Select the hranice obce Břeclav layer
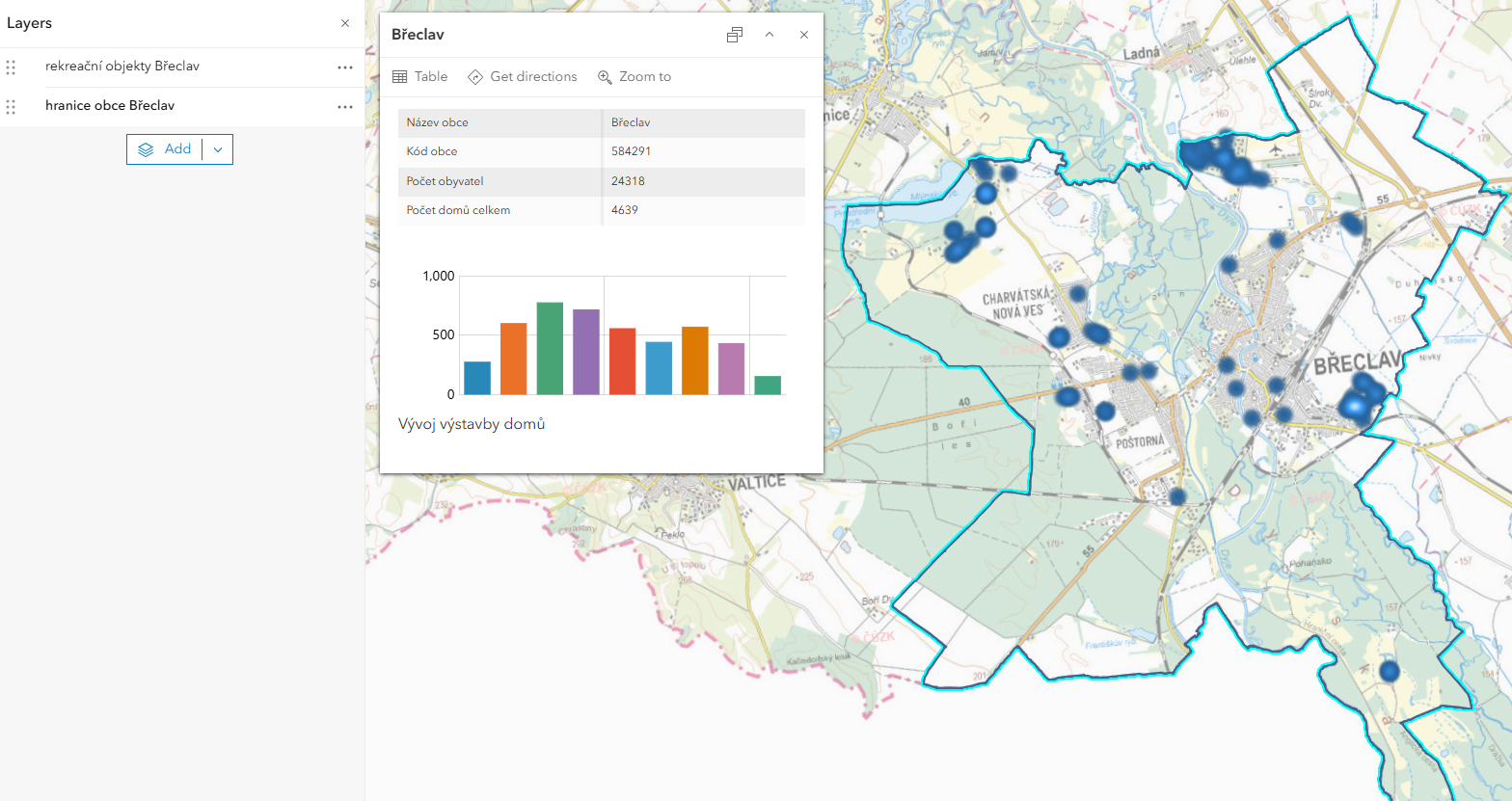 (x=110, y=106)
